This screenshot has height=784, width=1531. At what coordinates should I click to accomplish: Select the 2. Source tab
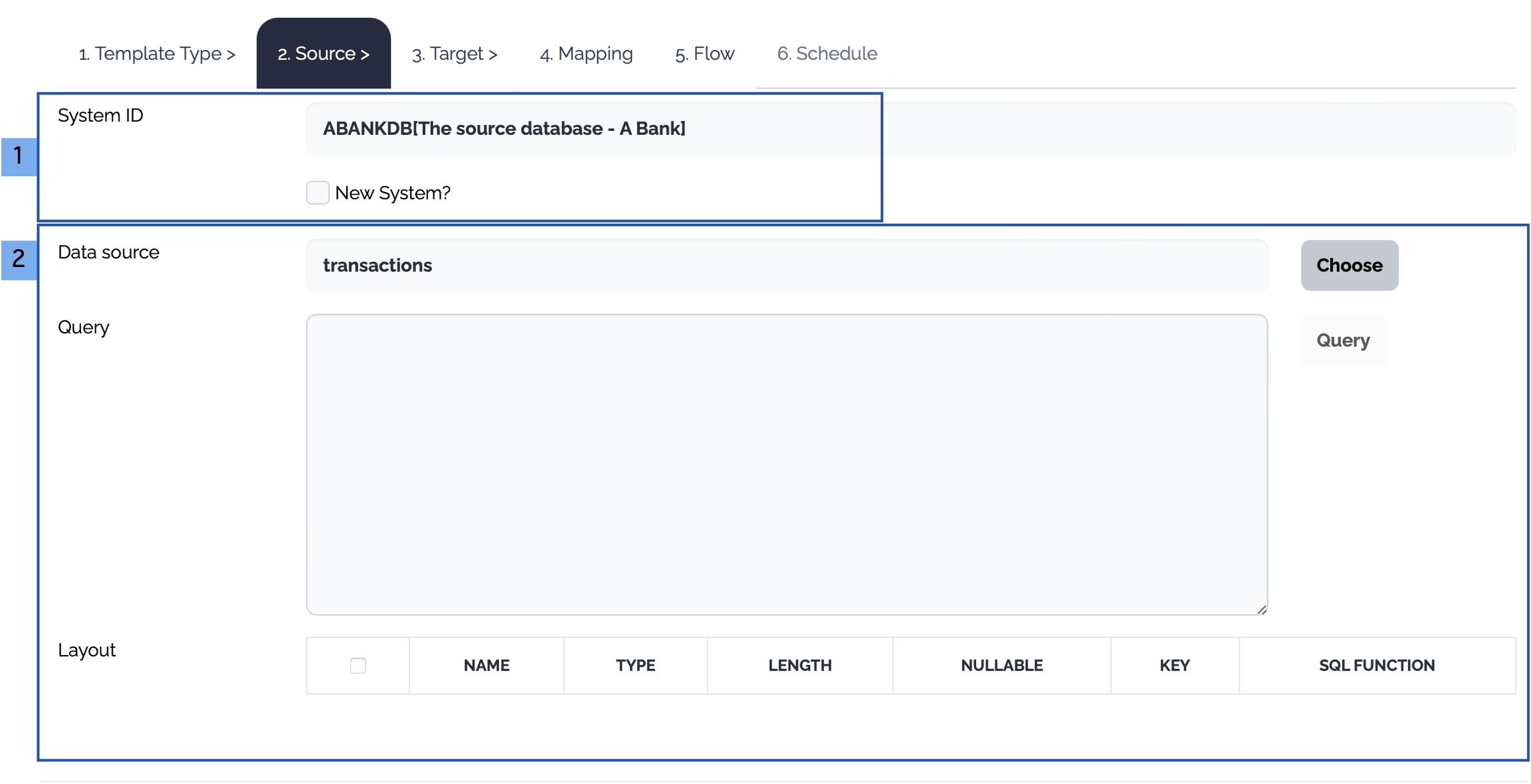324,54
